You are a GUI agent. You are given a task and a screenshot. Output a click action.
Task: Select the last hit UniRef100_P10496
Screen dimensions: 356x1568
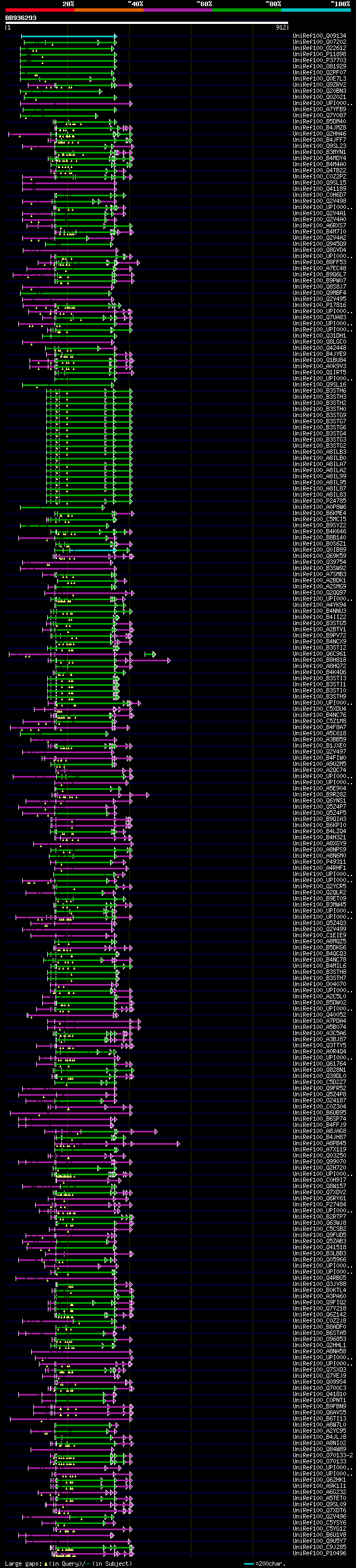click(319, 1554)
